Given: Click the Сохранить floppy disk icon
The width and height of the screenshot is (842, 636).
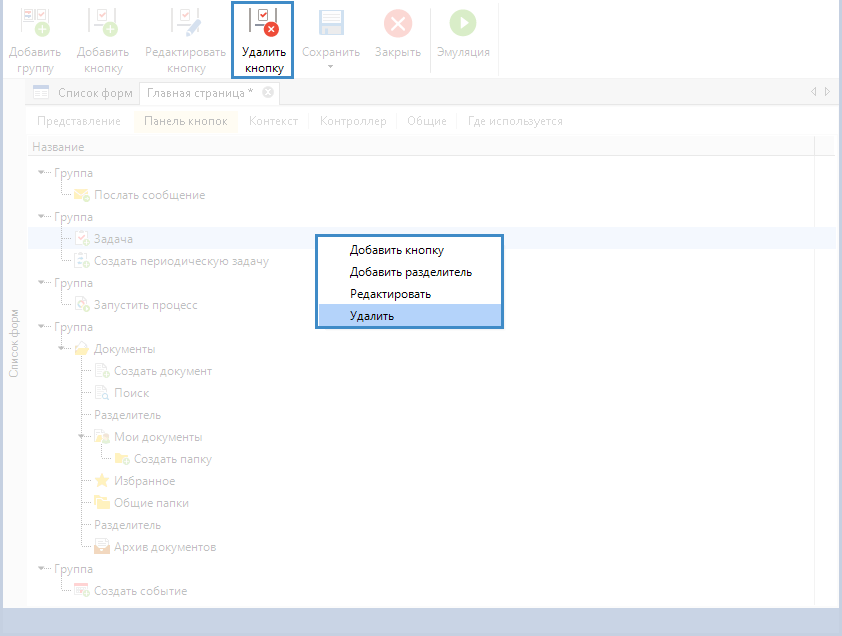Looking at the screenshot, I should (x=331, y=23).
